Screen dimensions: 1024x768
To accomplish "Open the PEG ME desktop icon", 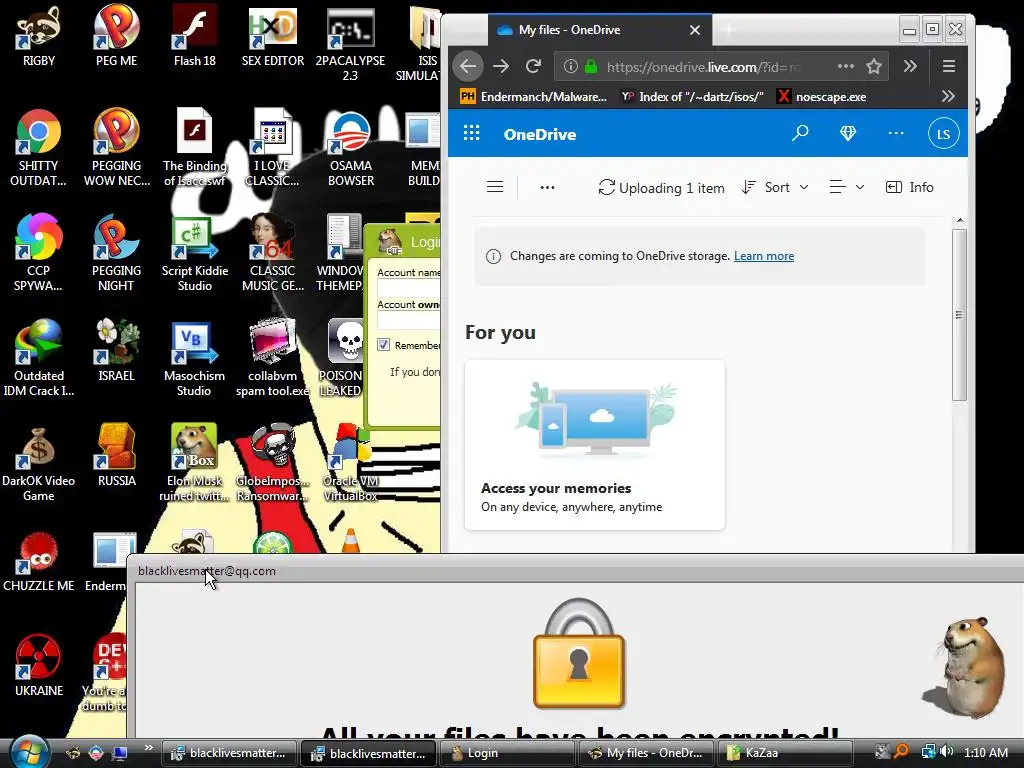I will tap(116, 36).
